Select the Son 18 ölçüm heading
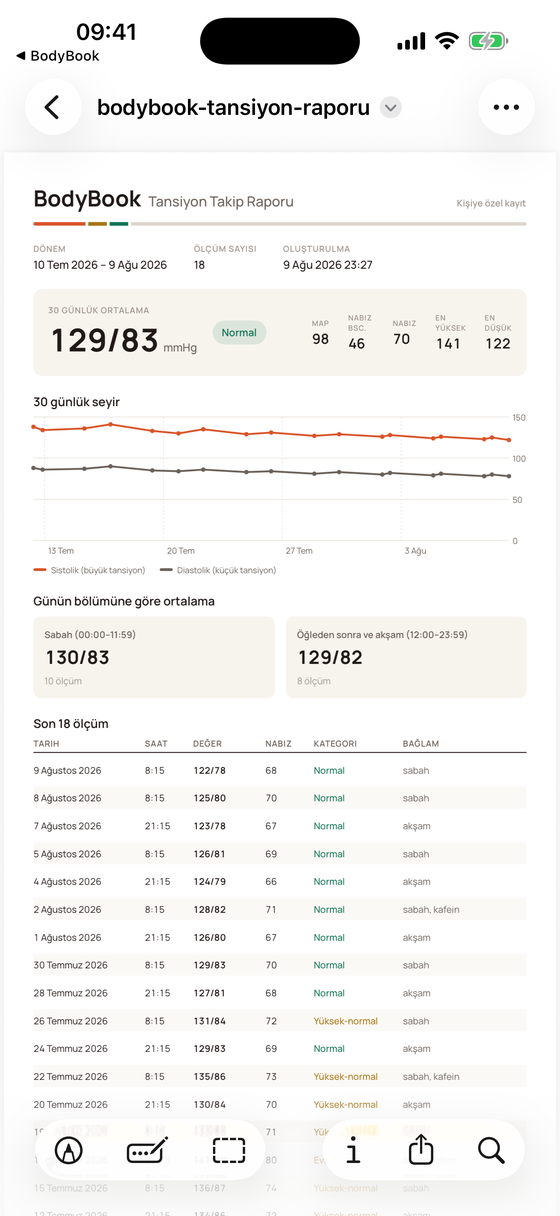 pos(71,723)
